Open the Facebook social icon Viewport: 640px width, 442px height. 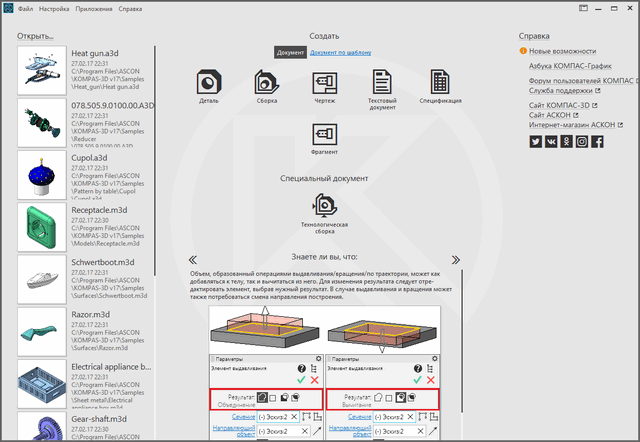point(598,142)
